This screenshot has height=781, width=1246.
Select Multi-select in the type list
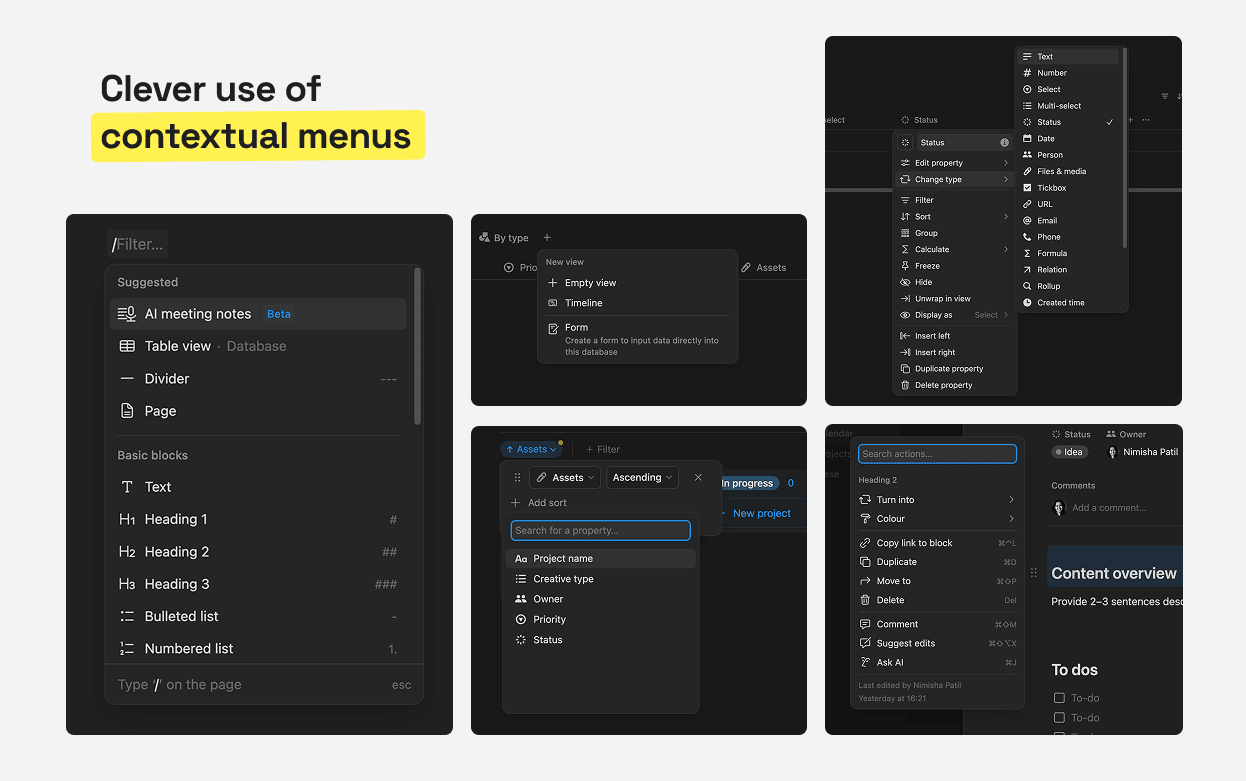[1067, 106]
